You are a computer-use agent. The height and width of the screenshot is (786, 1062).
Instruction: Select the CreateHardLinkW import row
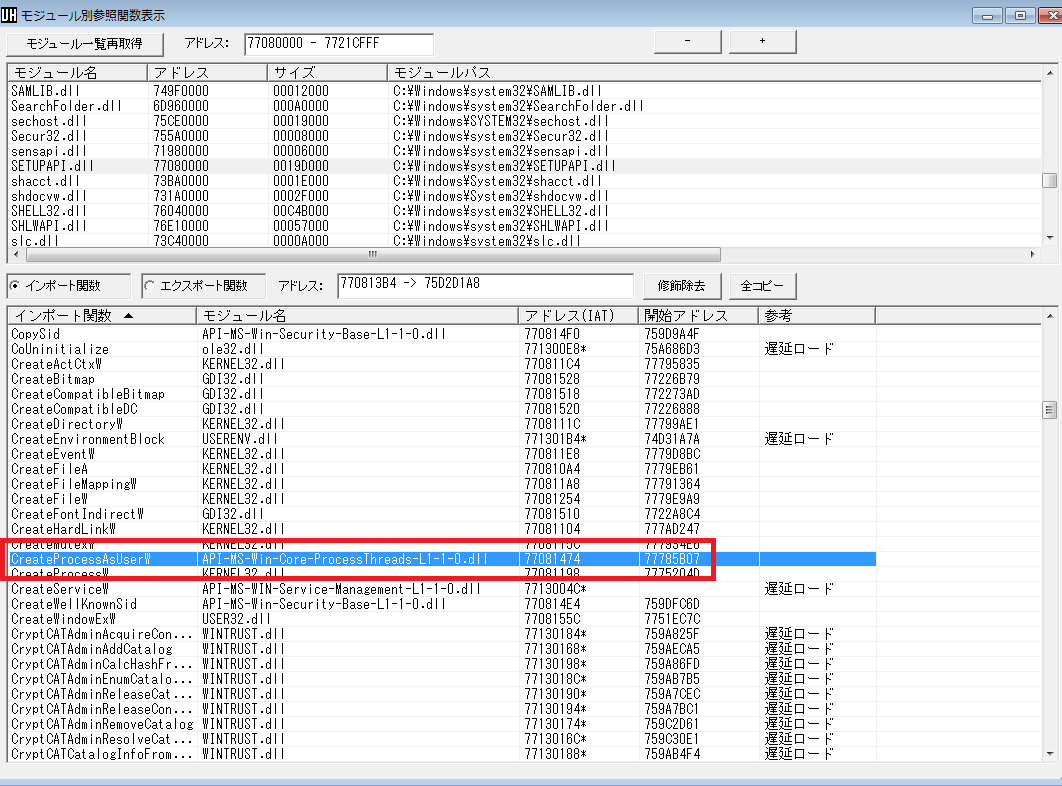point(442,529)
